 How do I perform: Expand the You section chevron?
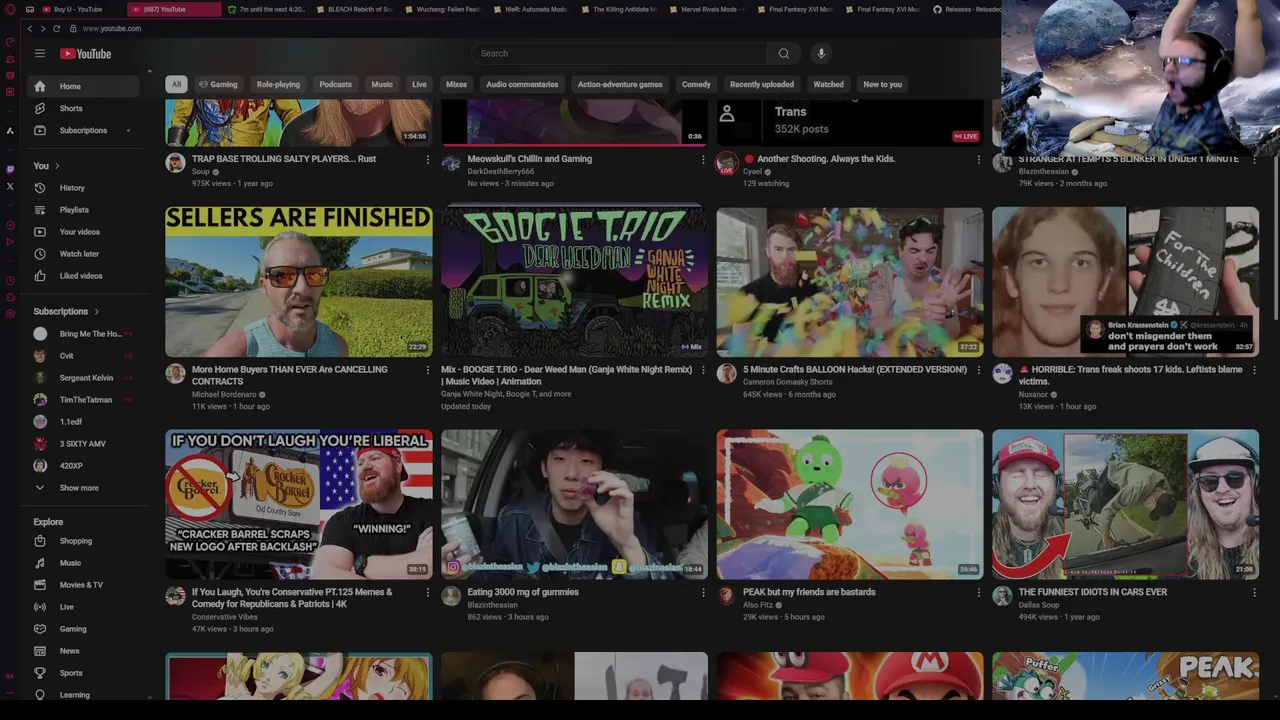tap(57, 166)
